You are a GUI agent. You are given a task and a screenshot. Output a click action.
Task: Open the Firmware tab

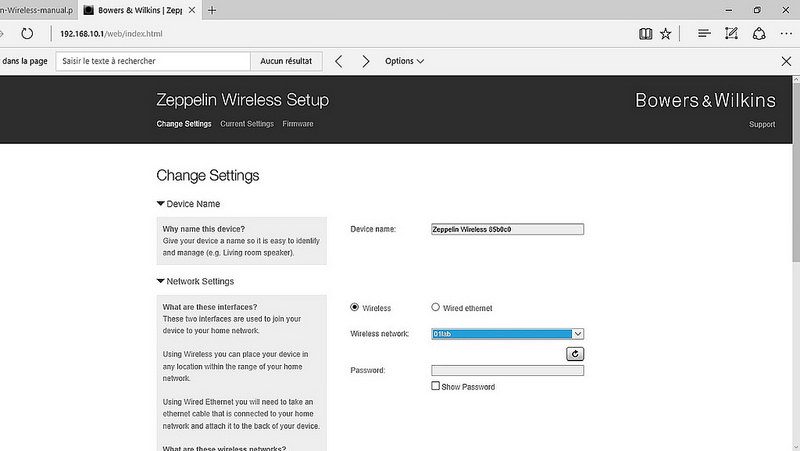(298, 124)
